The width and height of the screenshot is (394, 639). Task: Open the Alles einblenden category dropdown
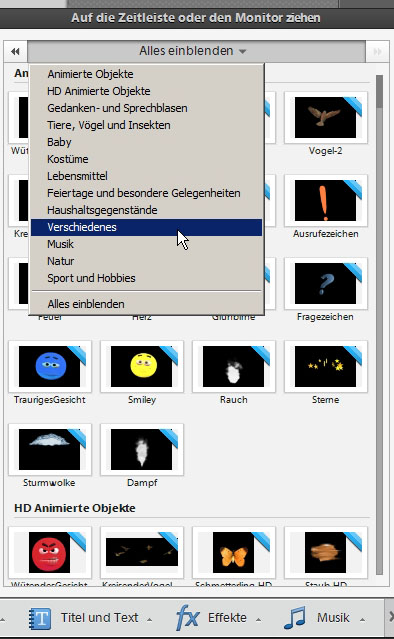click(x=196, y=51)
